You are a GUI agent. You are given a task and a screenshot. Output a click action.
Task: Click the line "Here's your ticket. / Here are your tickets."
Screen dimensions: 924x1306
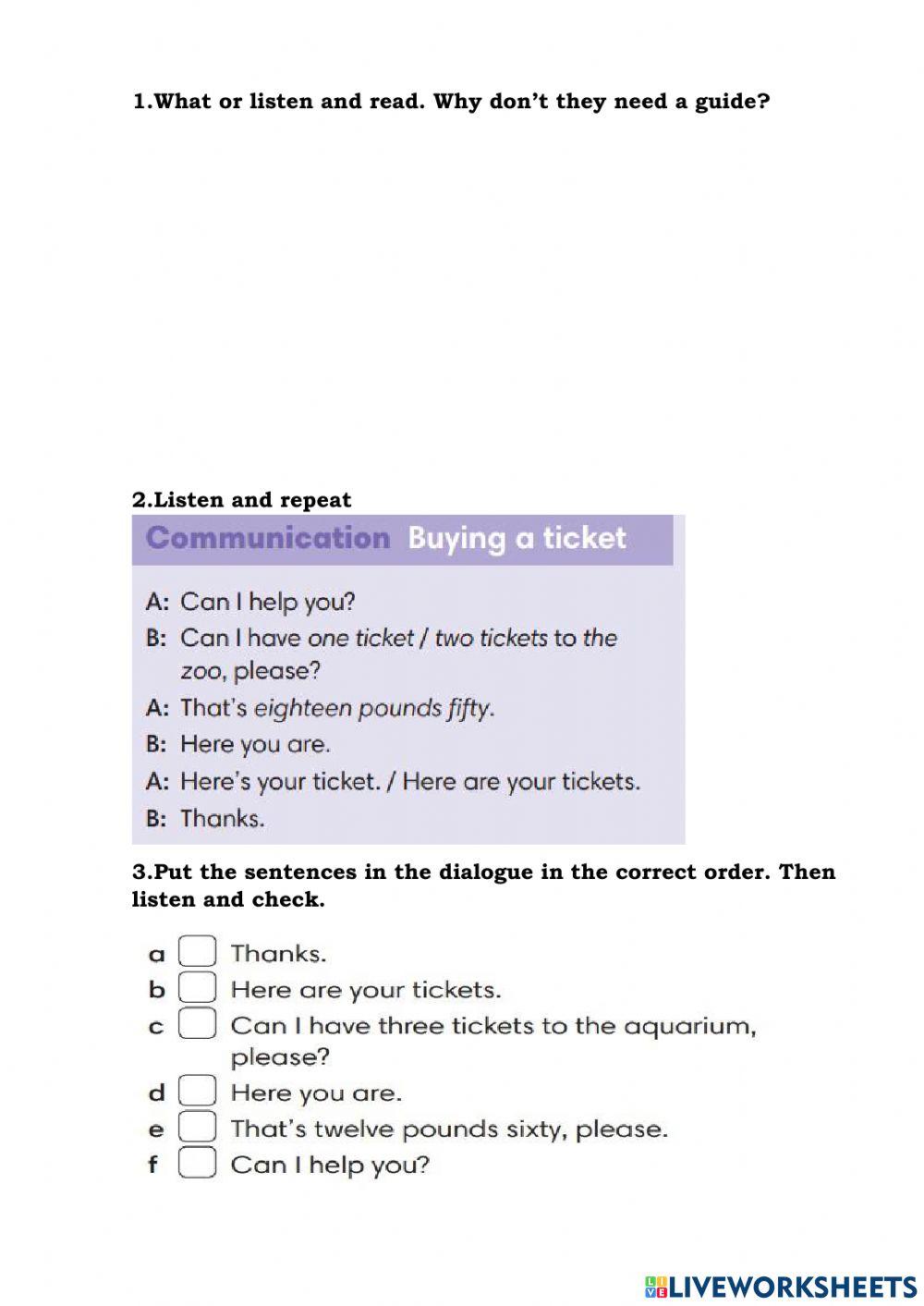(x=409, y=781)
